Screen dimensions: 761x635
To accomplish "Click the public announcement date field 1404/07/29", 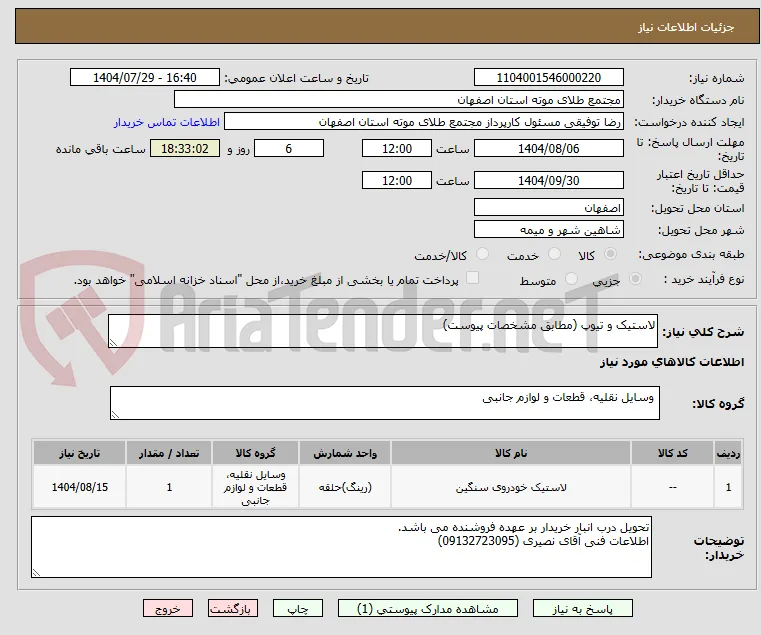I will pyautogui.click(x=145, y=78).
